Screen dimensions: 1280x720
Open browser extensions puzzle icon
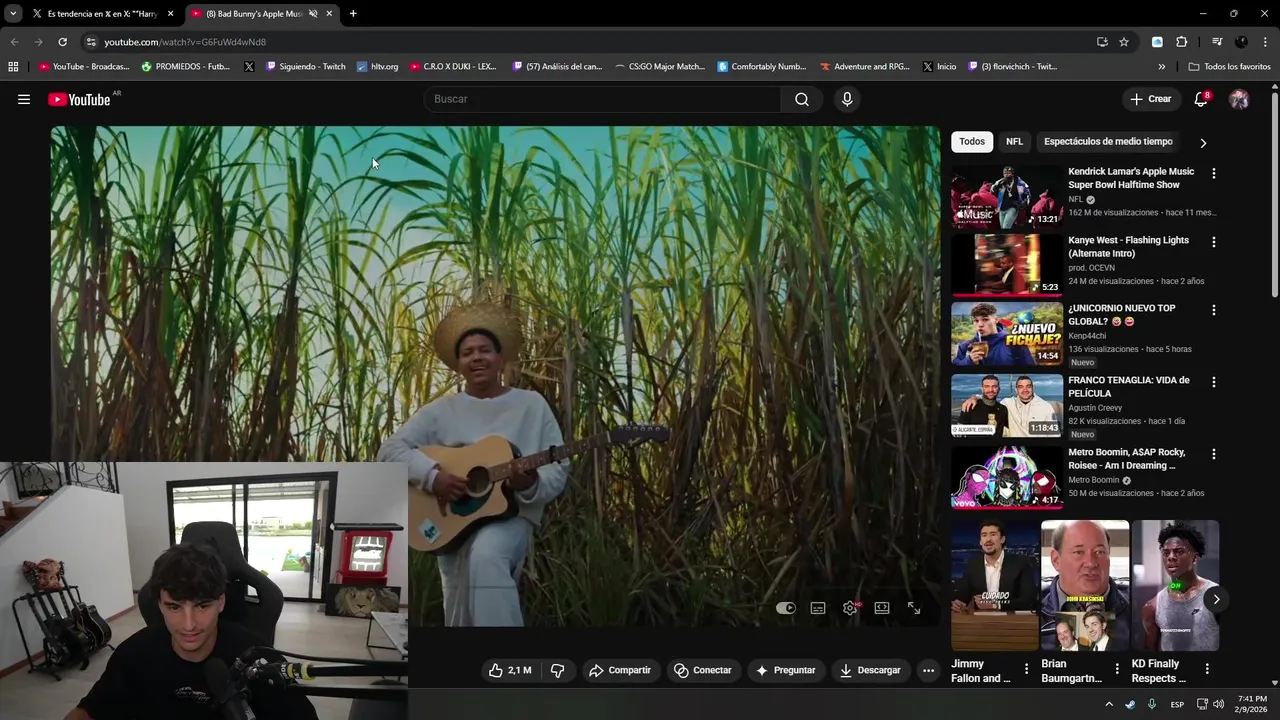coord(1181,42)
